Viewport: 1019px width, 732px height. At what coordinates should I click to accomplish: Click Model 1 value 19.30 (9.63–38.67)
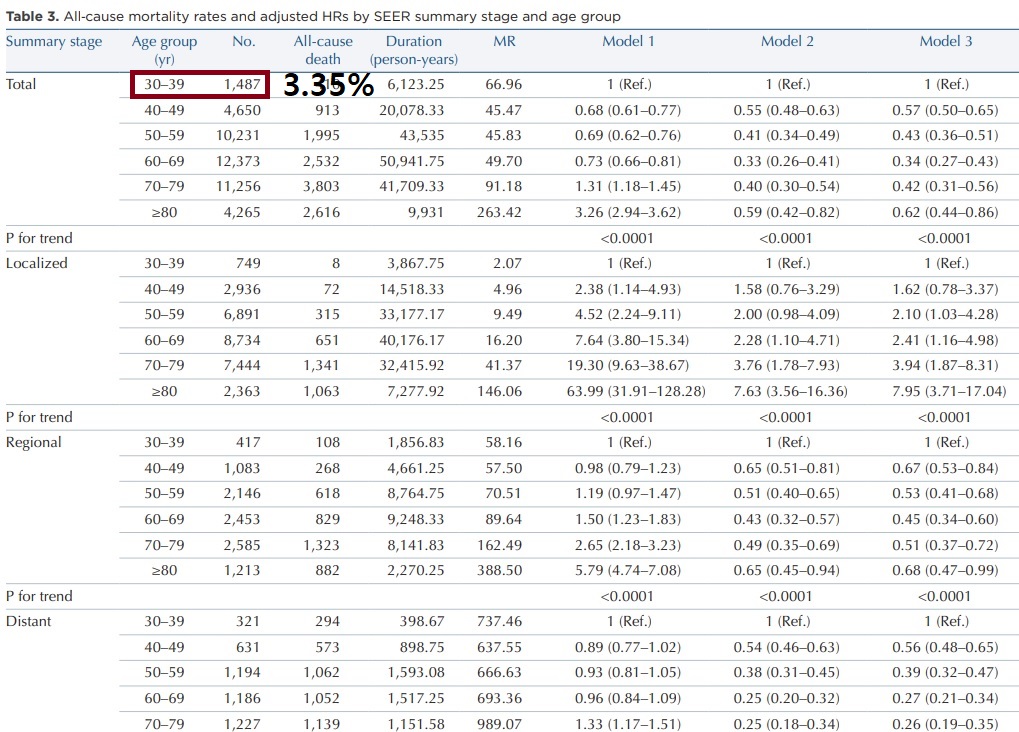tap(628, 365)
